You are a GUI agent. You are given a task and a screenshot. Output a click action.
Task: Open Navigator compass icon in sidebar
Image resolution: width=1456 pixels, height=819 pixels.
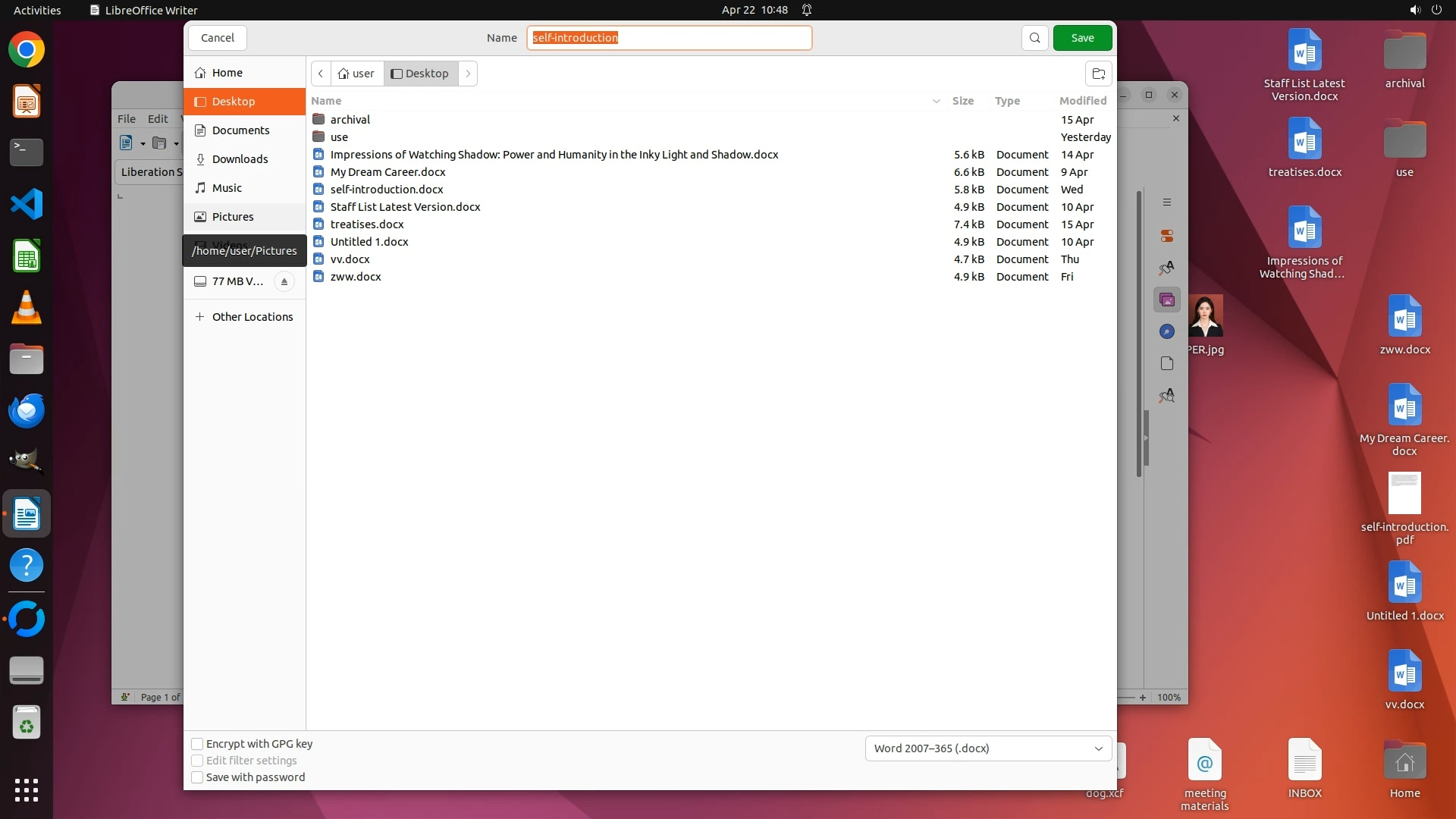(x=1167, y=332)
